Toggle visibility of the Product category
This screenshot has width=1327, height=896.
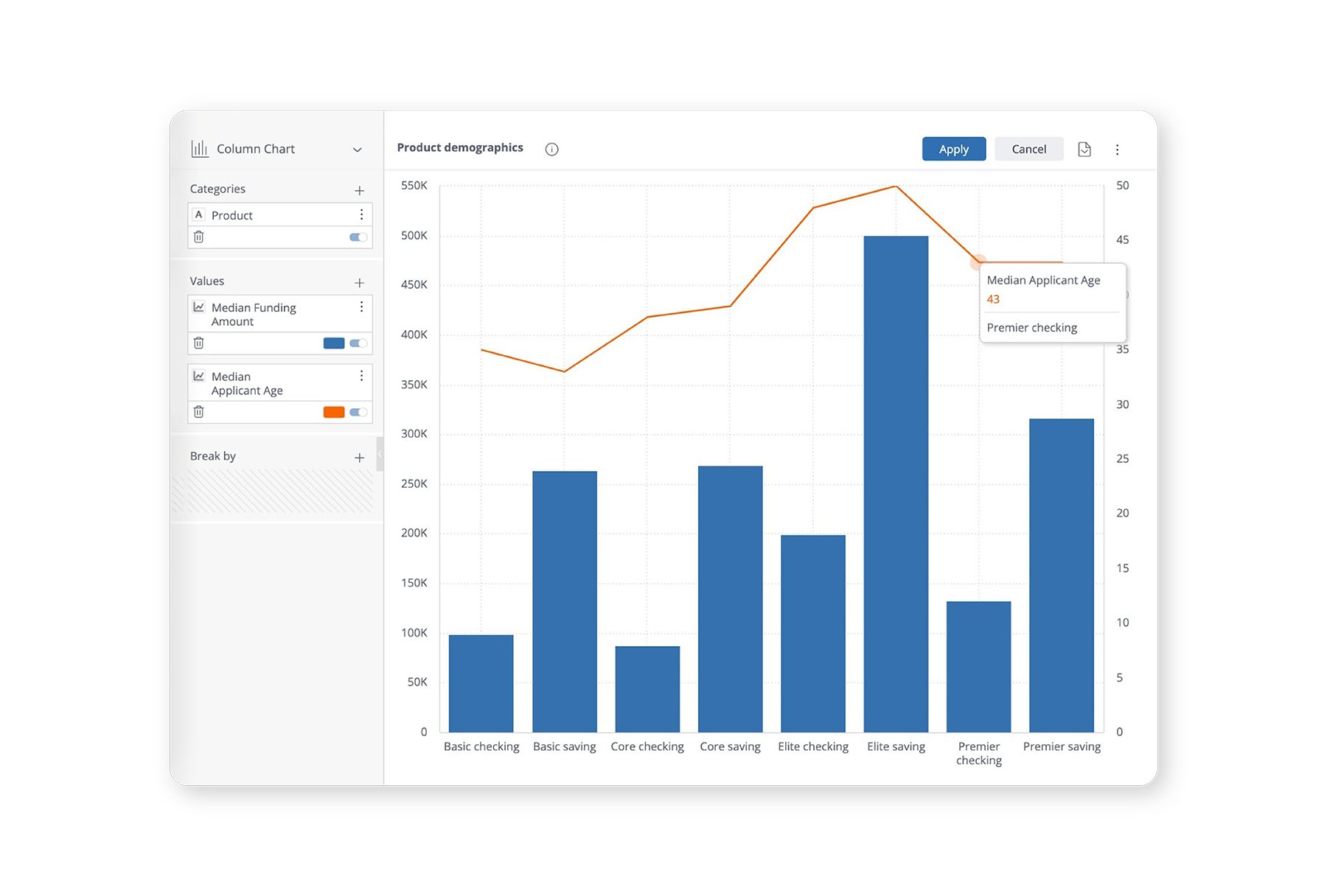357,237
